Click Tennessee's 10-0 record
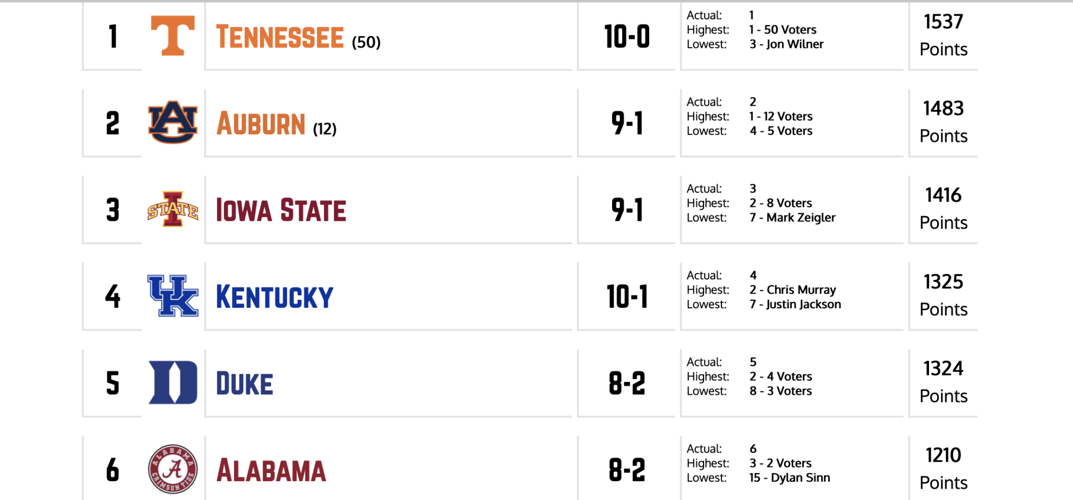The height and width of the screenshot is (500, 1073). pyautogui.click(x=627, y=37)
